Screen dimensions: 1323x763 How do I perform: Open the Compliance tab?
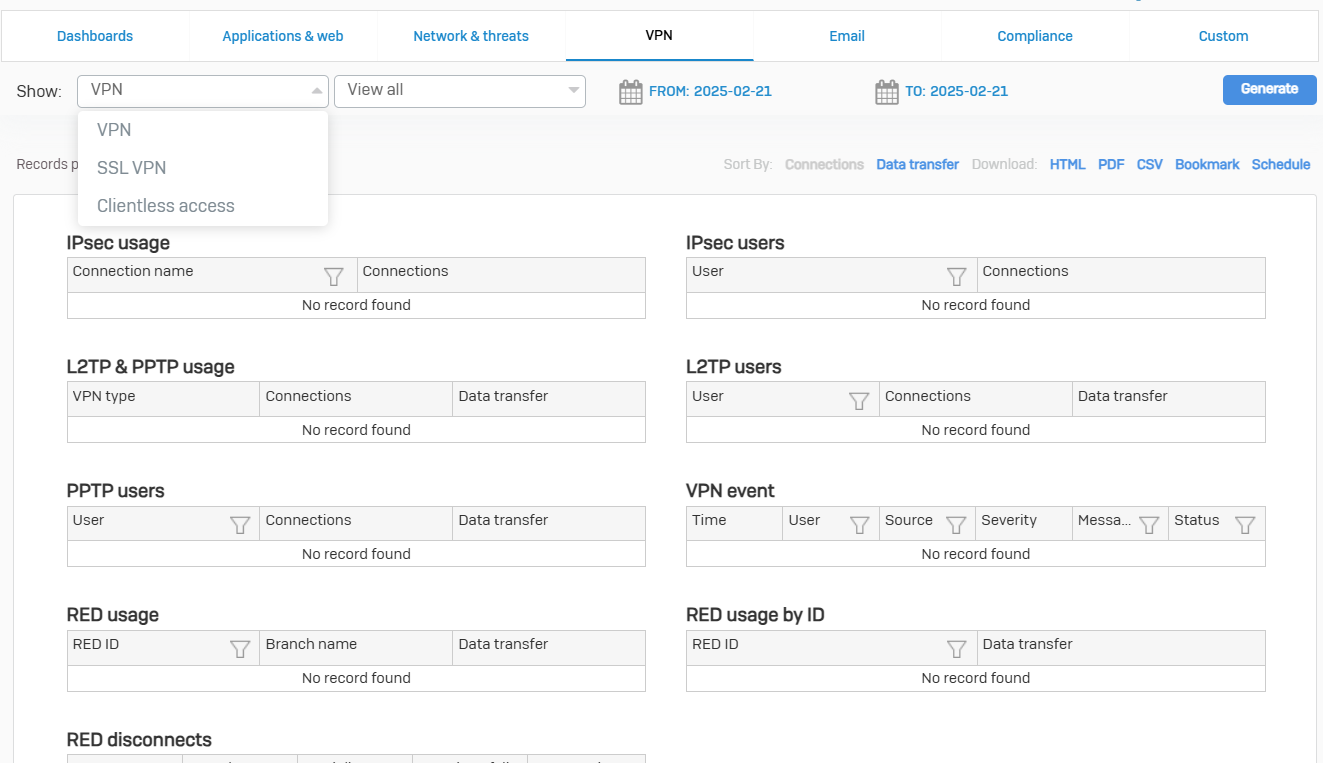tap(1034, 36)
